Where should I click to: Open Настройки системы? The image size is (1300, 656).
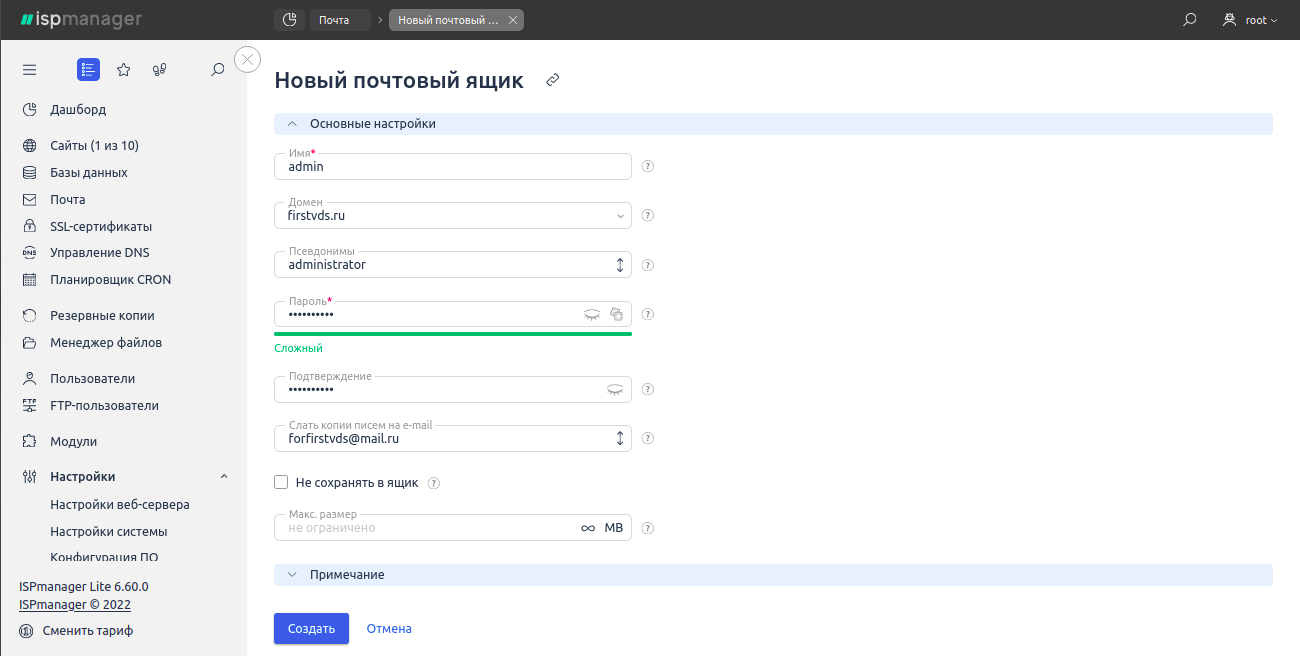(x=109, y=532)
